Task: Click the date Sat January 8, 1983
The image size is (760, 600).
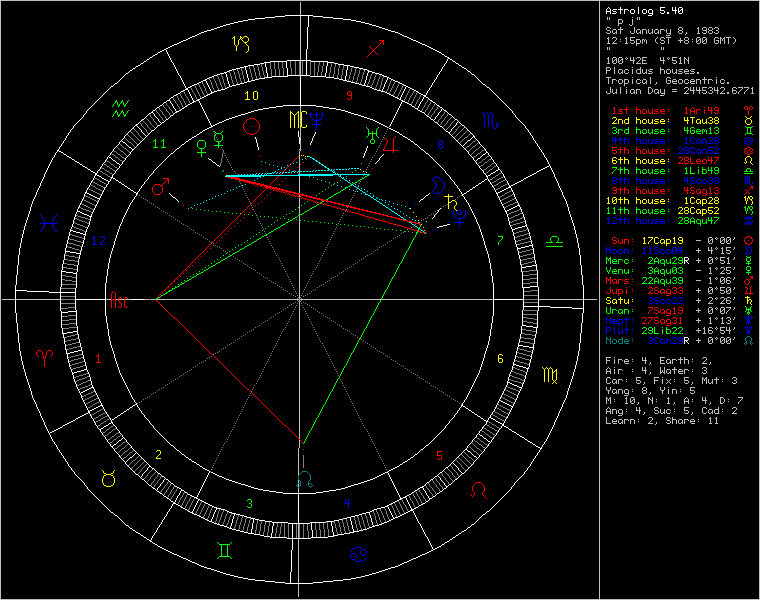Action: [x=662, y=31]
